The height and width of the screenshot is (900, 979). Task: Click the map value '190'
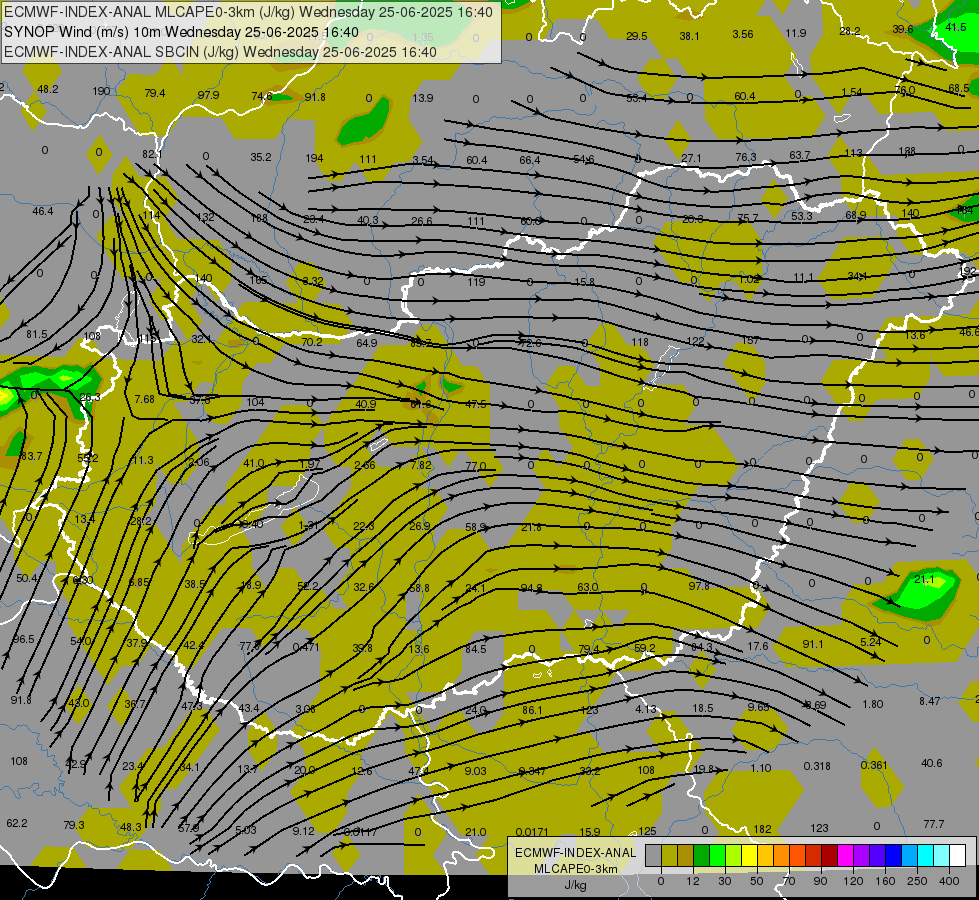[101, 91]
